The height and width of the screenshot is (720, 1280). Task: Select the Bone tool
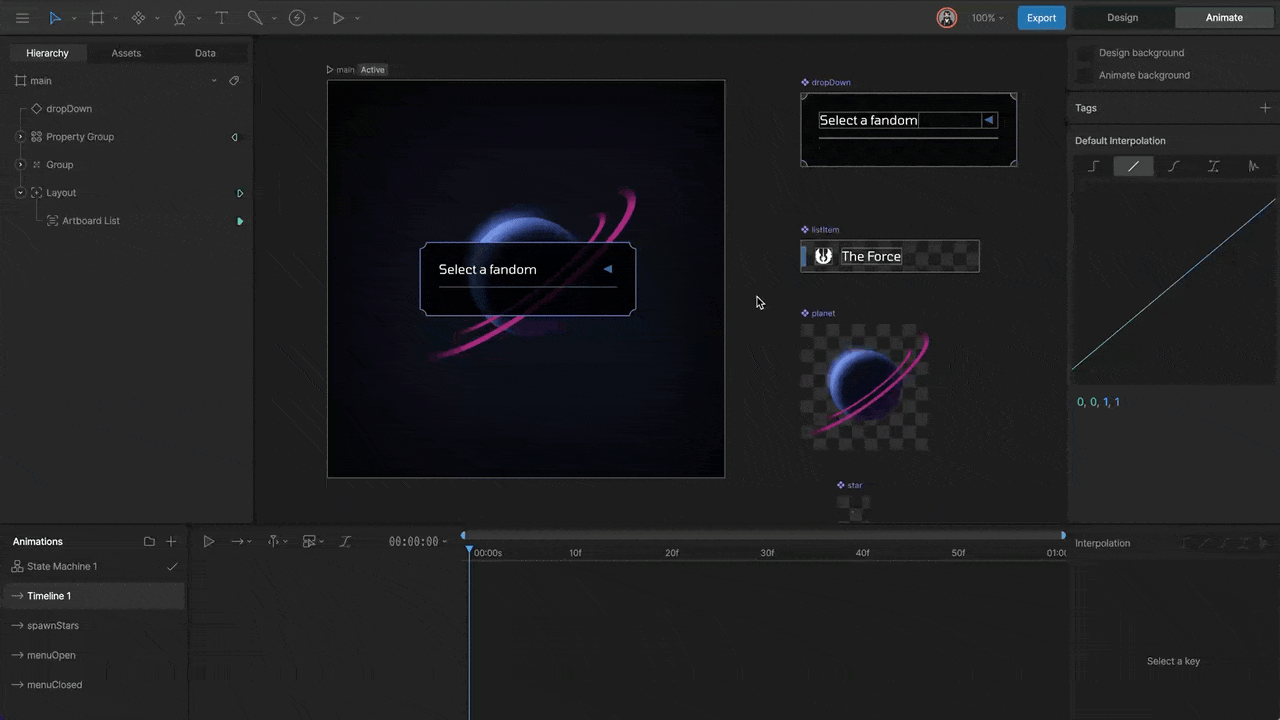pyautogui.click(x=256, y=18)
